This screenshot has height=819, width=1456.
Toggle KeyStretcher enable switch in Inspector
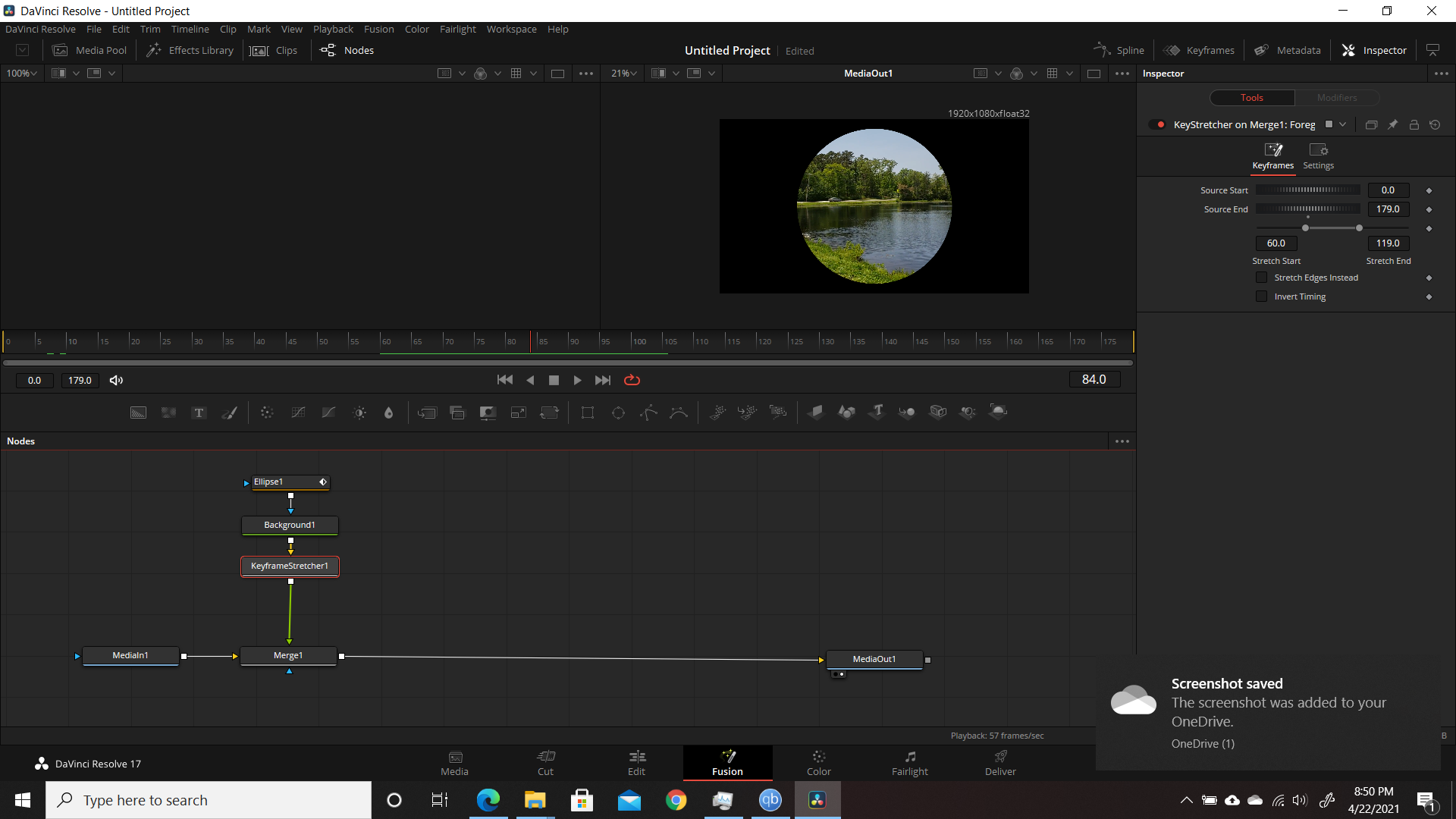click(1157, 124)
